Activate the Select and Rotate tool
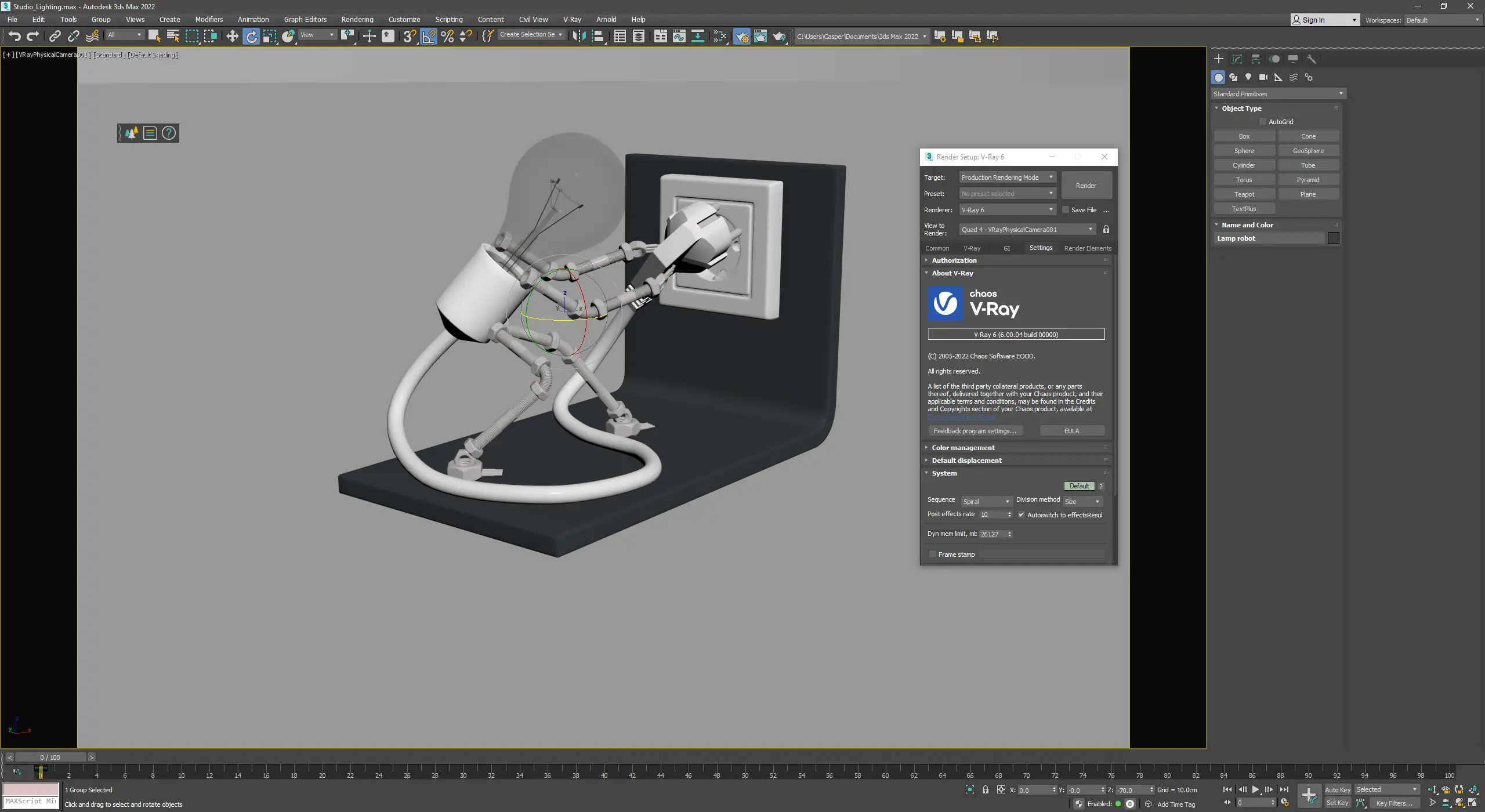 [x=251, y=36]
